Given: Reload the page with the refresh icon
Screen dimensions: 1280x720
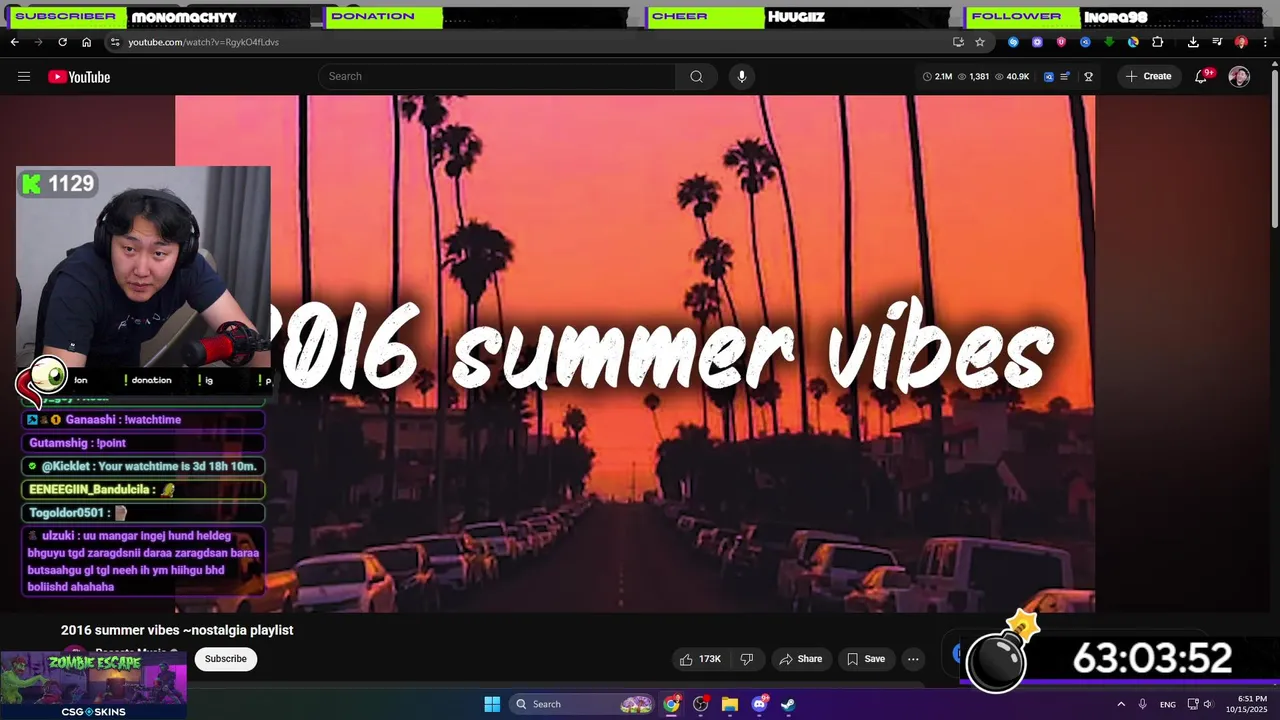Looking at the screenshot, I should (62, 42).
